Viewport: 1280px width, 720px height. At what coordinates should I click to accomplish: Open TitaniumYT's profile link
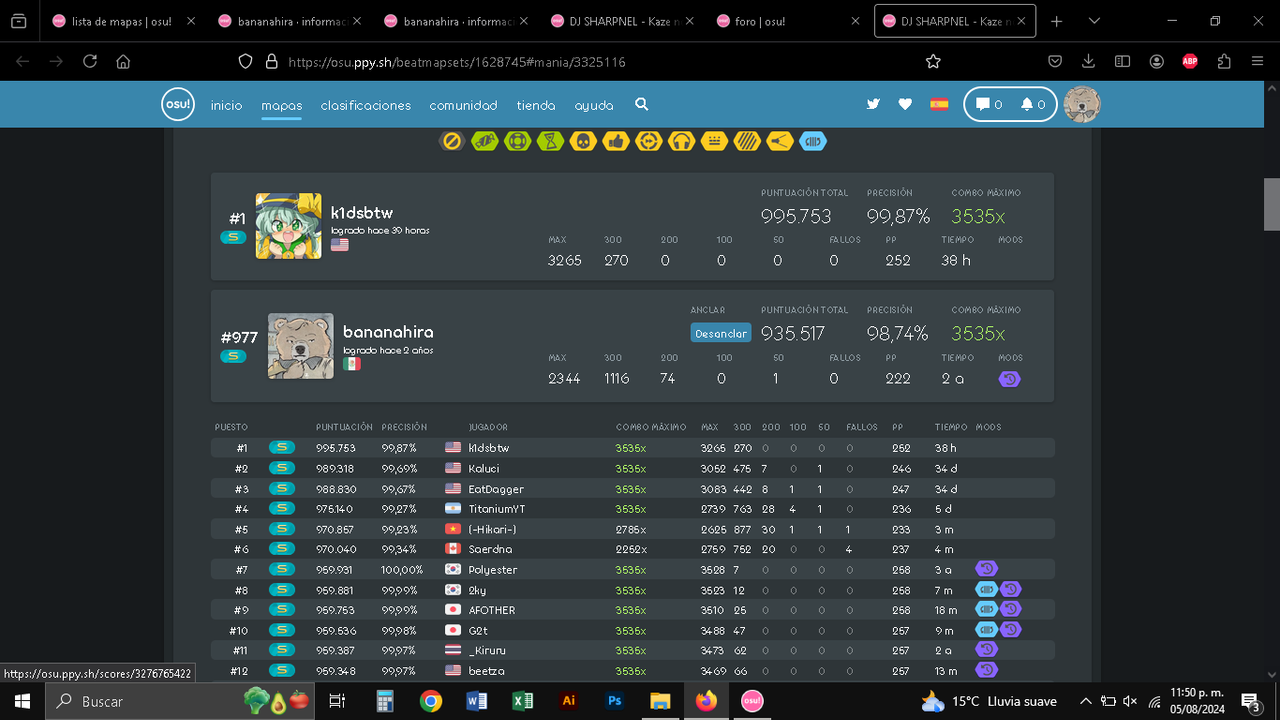click(497, 509)
